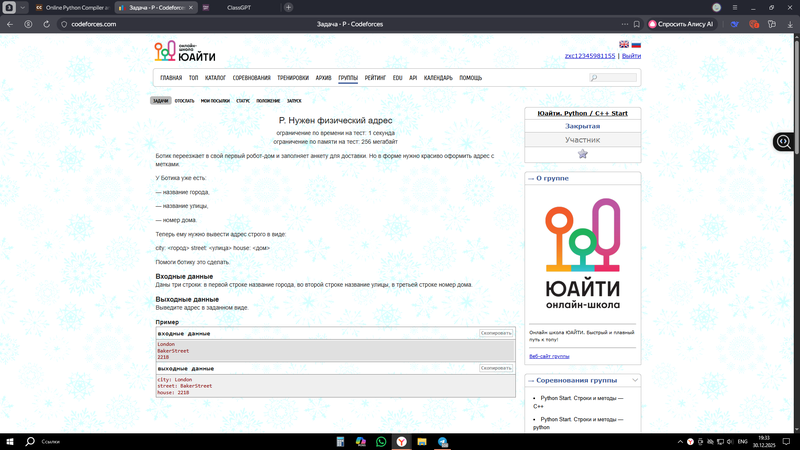Switch site language to English flag
The image size is (800, 450).
(x=624, y=44)
